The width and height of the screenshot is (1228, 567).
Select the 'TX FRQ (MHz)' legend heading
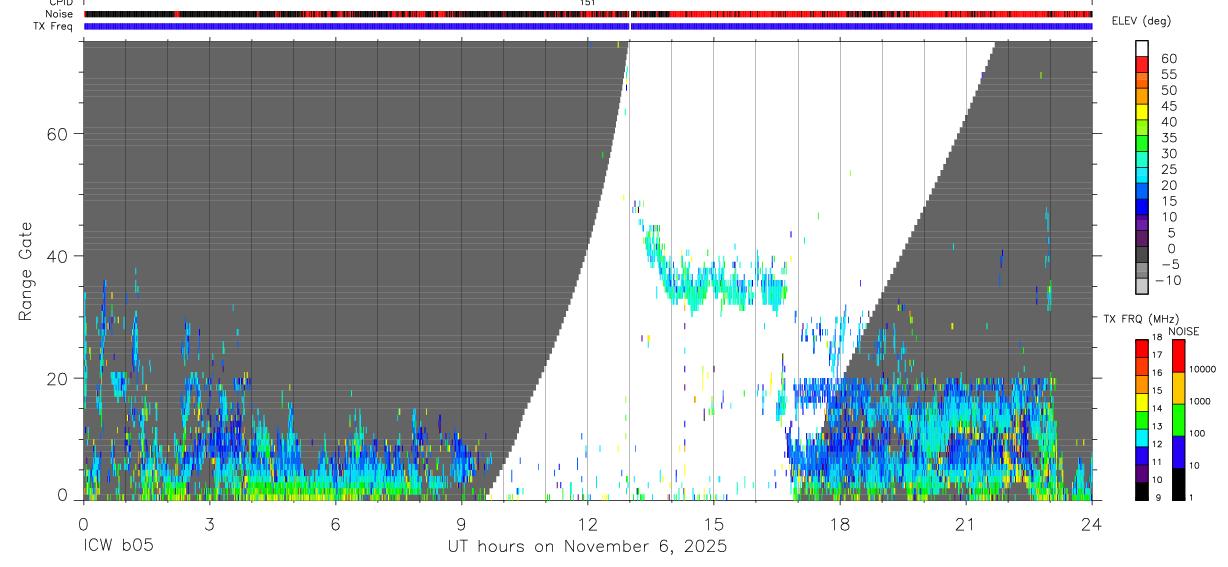1140,319
